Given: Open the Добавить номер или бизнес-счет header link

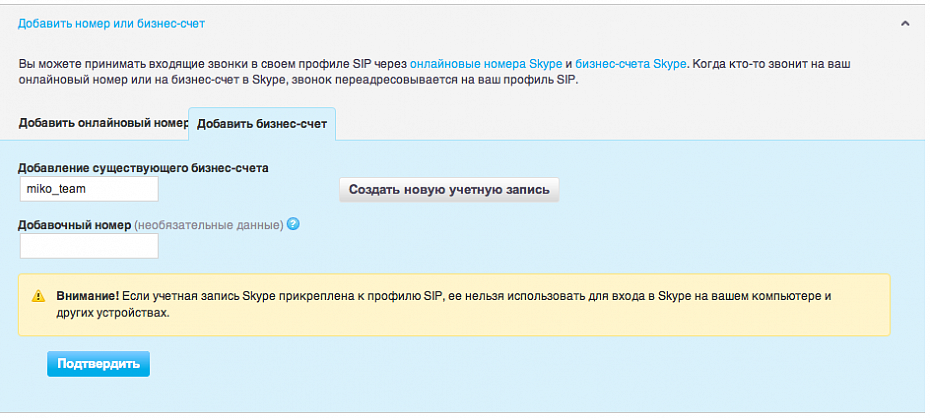Looking at the screenshot, I should 112,24.
